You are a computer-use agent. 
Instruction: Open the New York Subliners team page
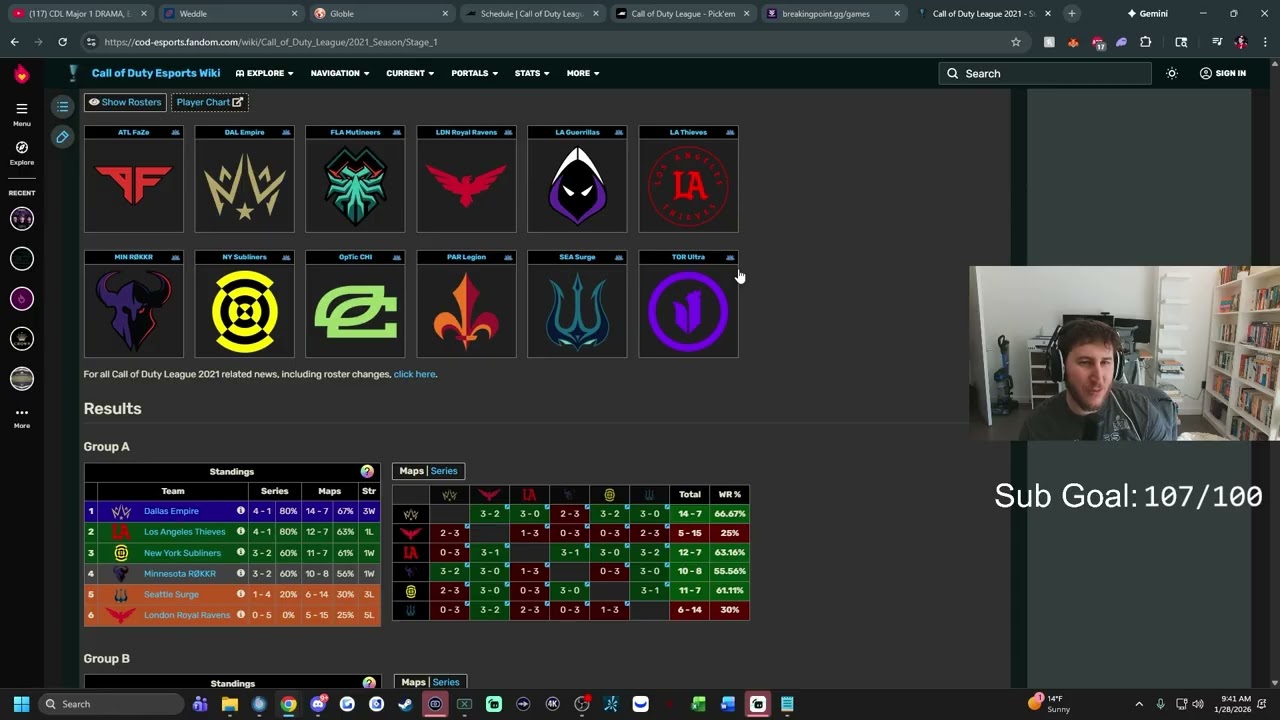(x=182, y=553)
